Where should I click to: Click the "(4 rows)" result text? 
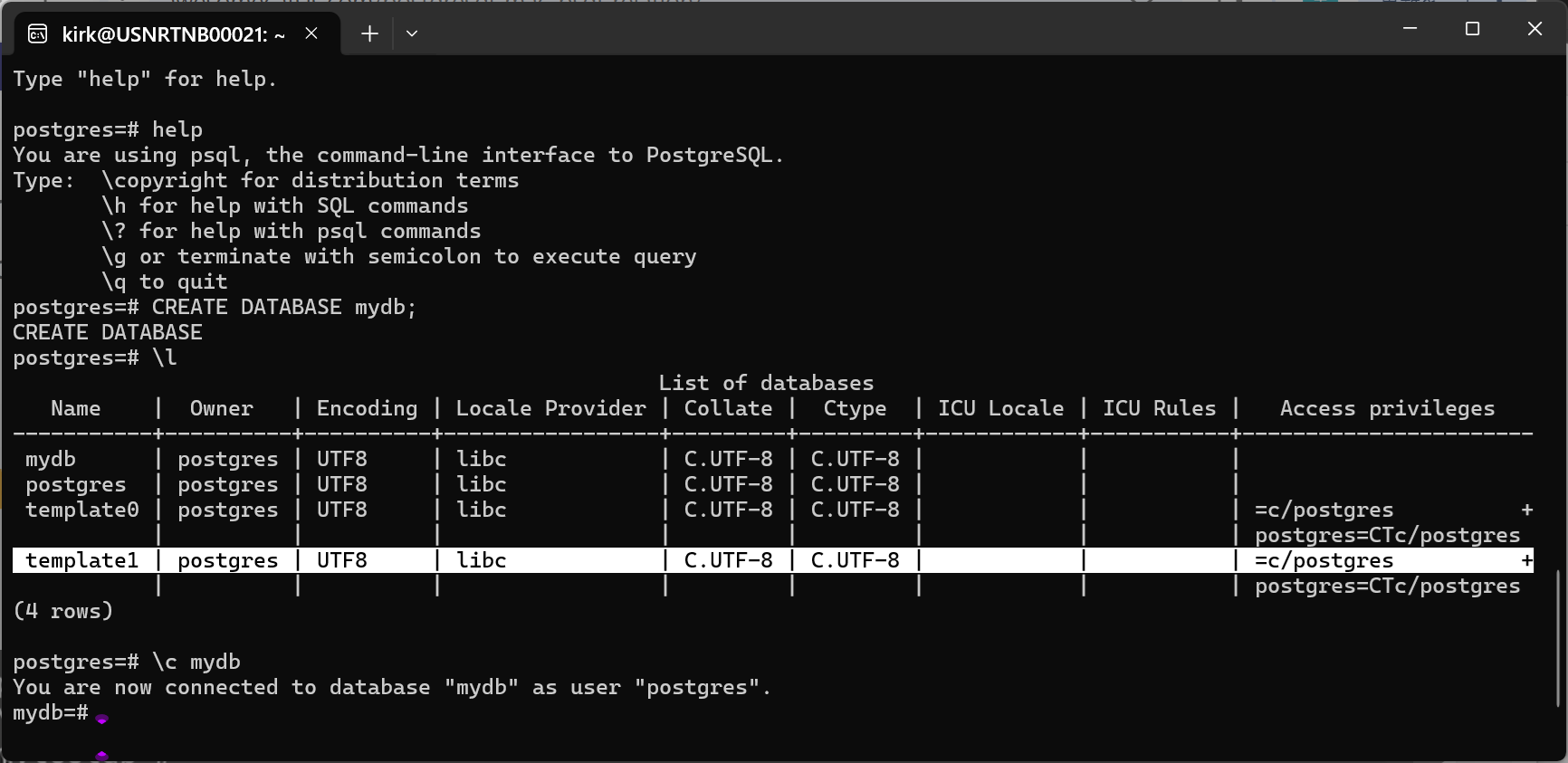[x=63, y=611]
